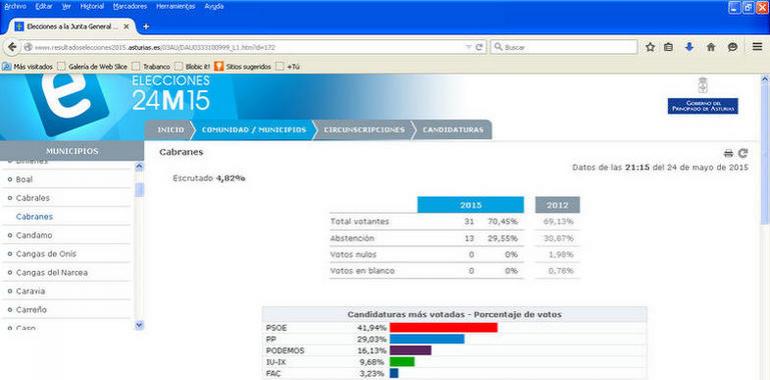Open the URL history dropdown arrow

[468, 47]
